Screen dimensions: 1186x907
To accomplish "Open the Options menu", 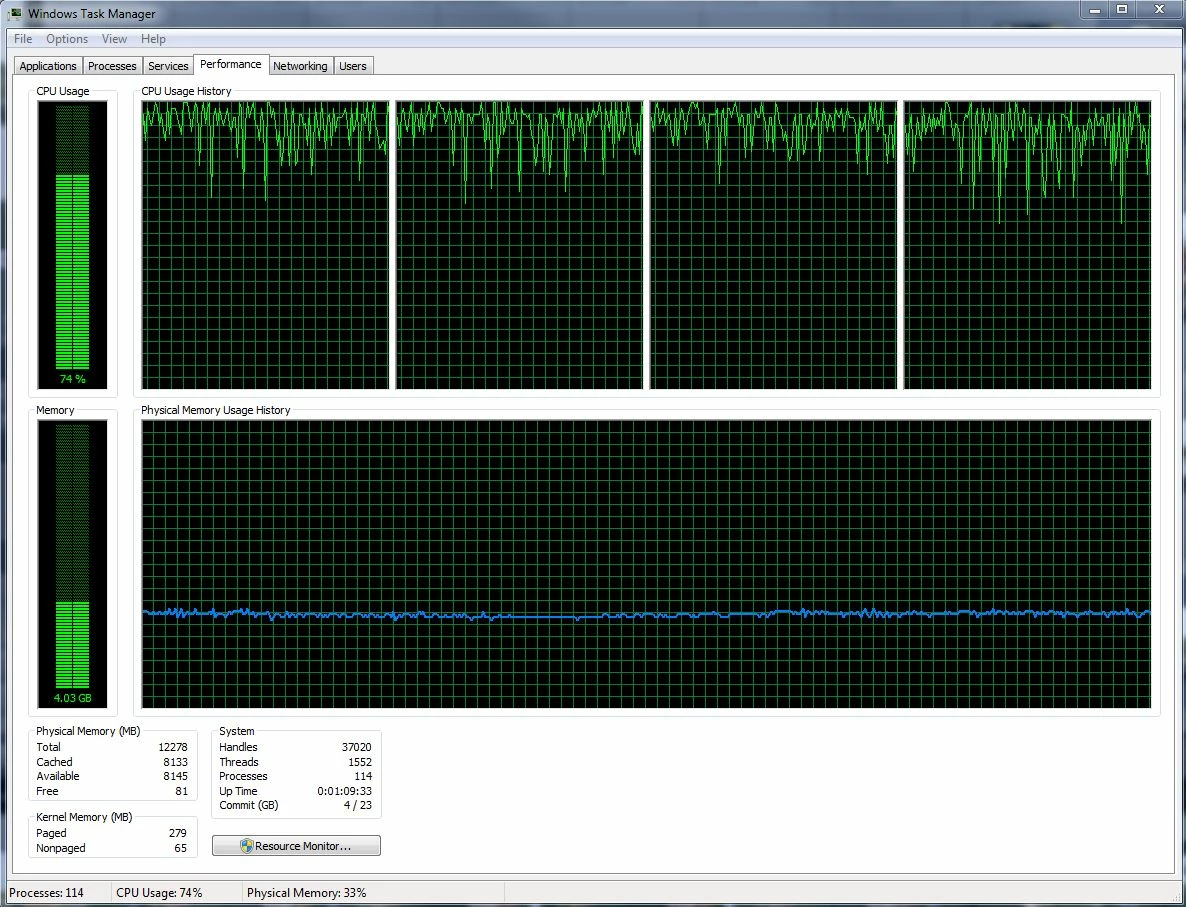I will (67, 39).
